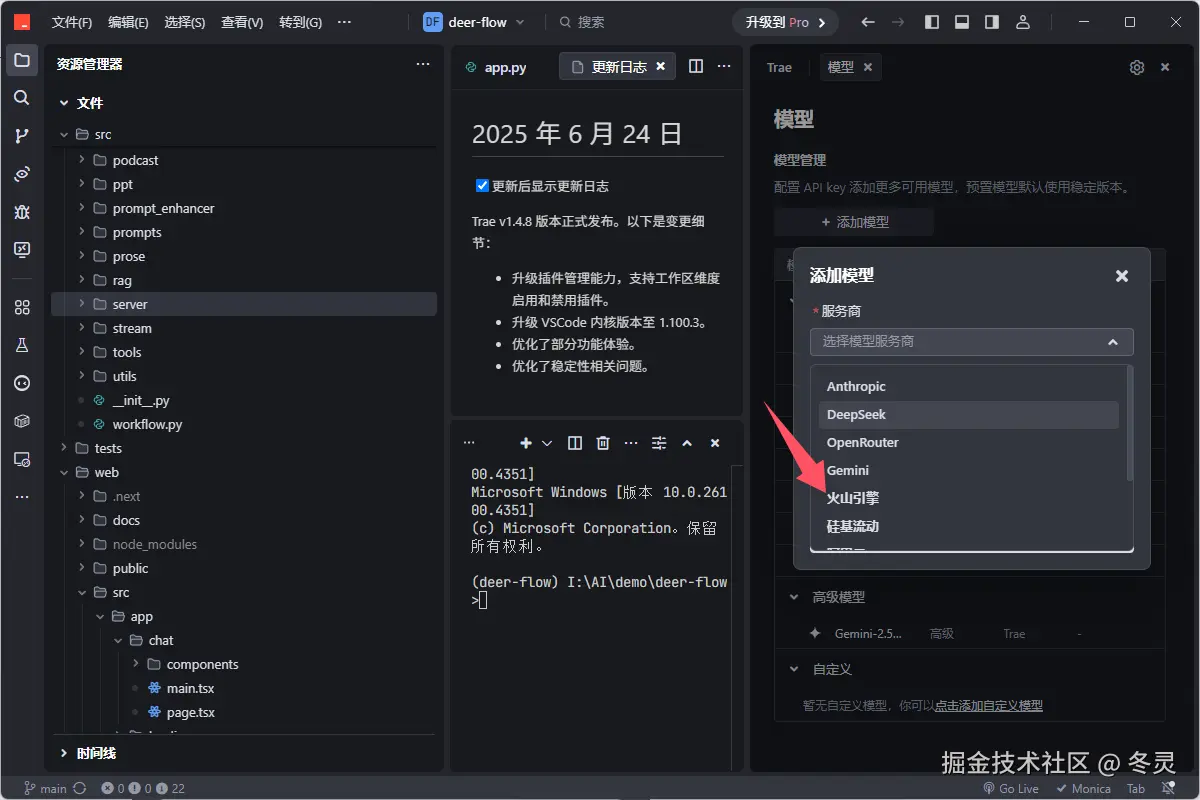Choose 硅基流动 in the provider list
The width and height of the screenshot is (1200, 800).
click(x=968, y=526)
